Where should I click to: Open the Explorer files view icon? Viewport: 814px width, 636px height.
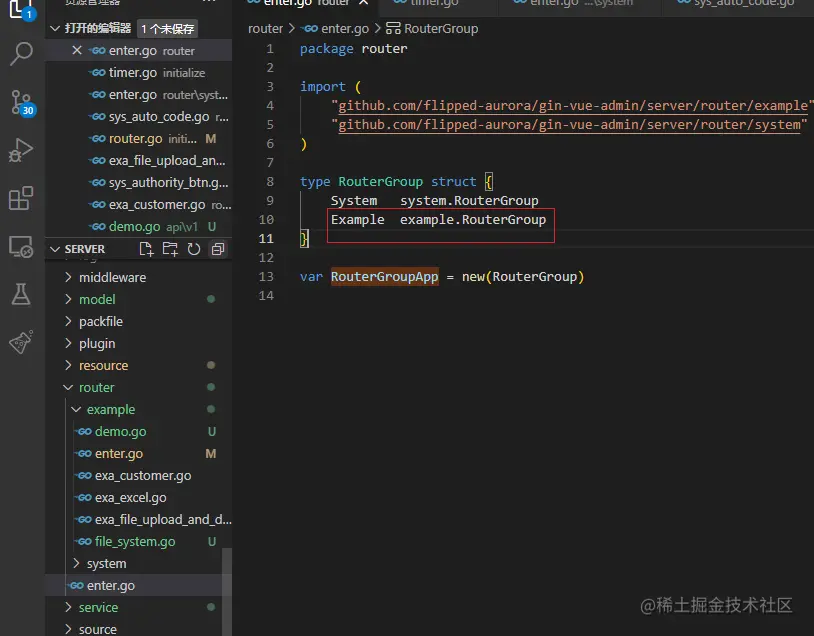tap(21, 9)
